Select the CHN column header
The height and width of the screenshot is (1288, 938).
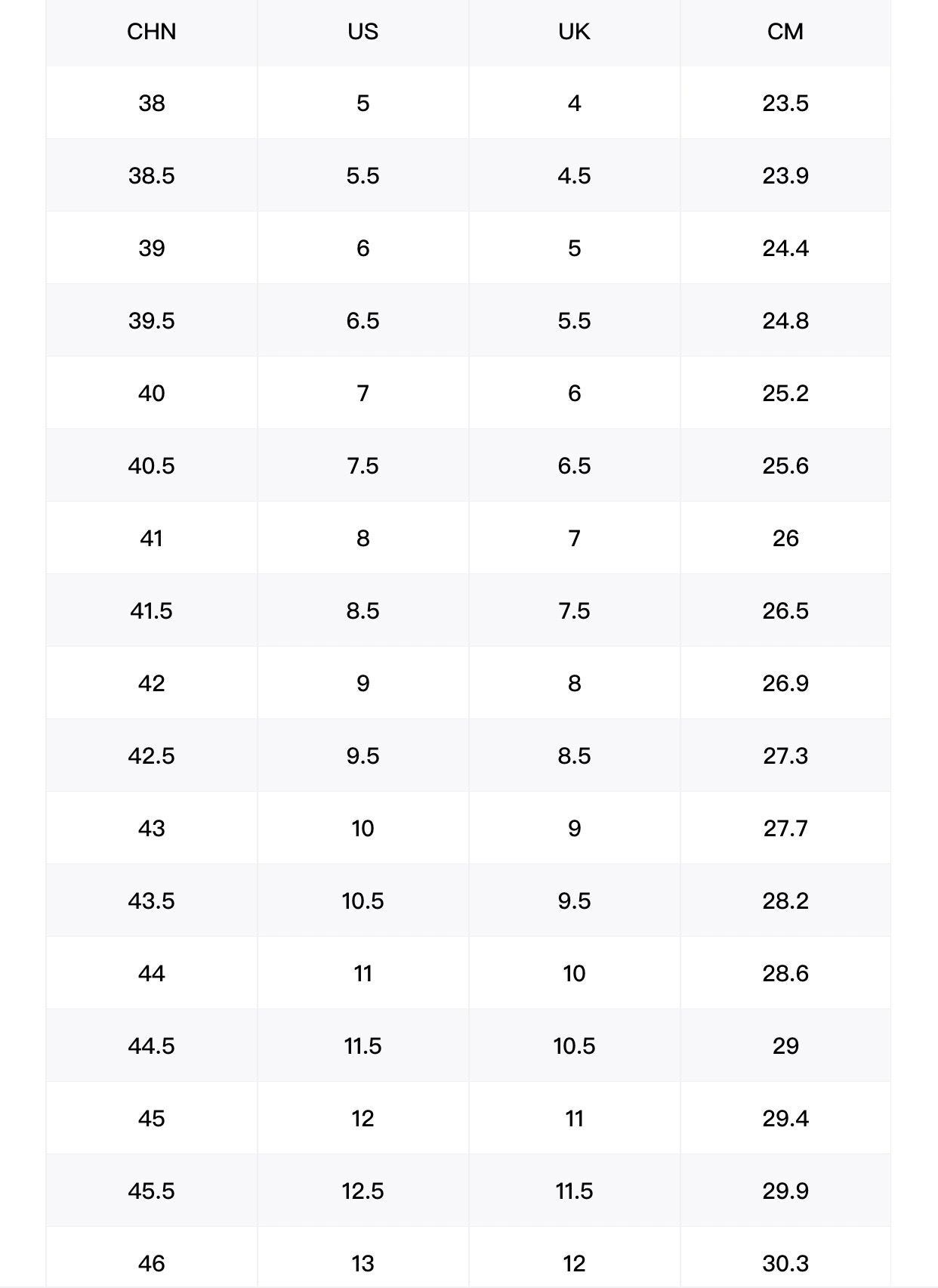tap(151, 32)
